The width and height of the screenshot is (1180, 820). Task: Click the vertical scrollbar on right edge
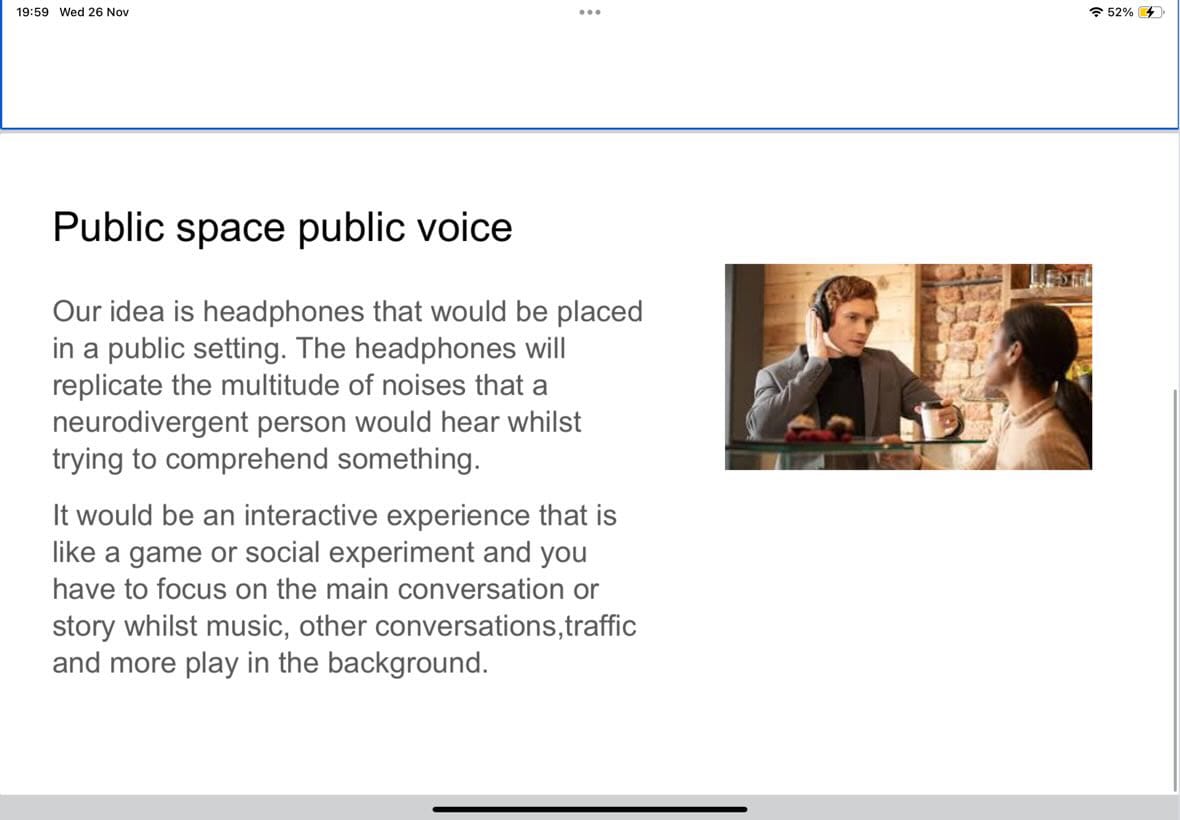coord(1175,588)
